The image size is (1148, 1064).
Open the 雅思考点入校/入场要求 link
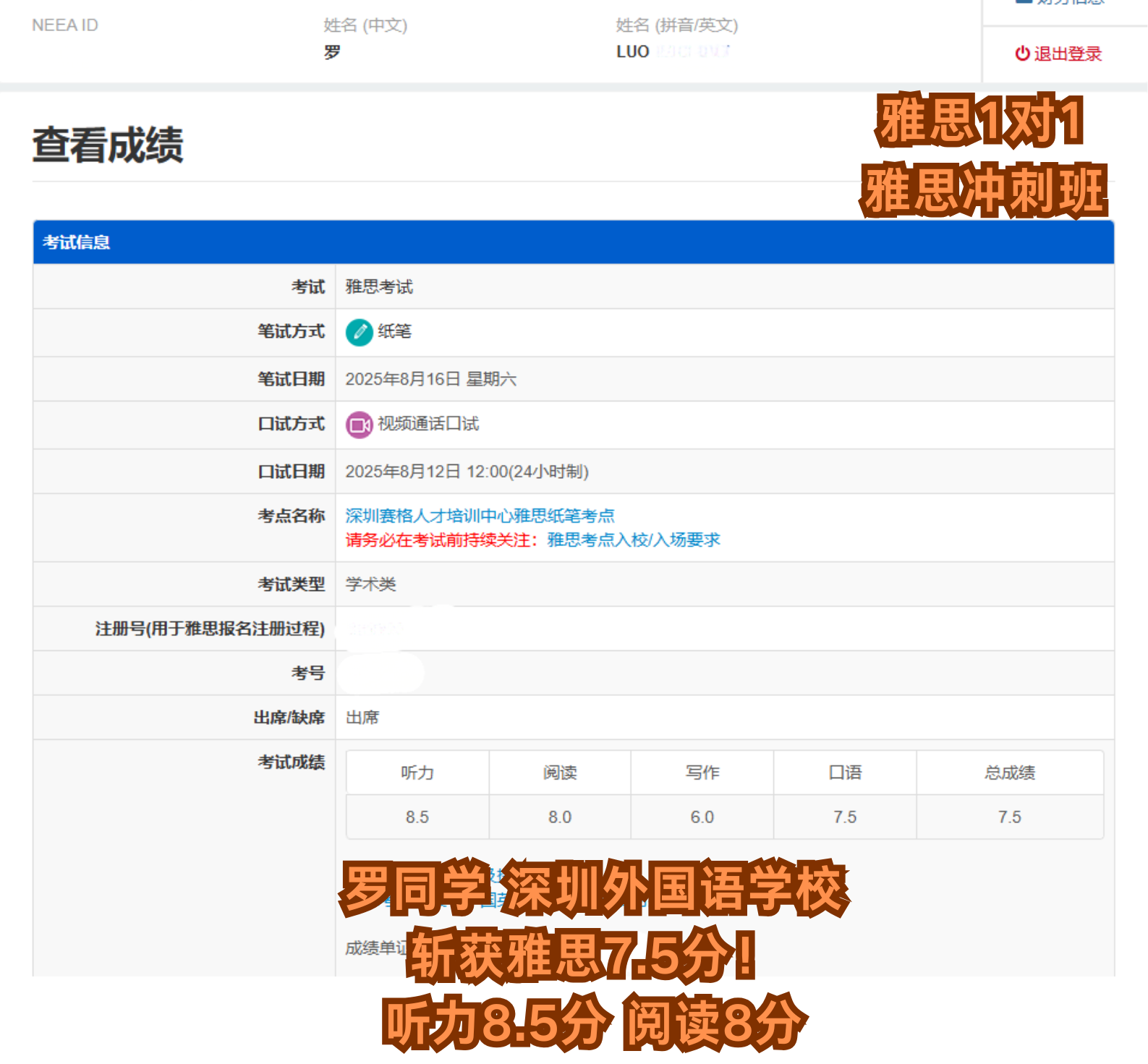click(634, 540)
